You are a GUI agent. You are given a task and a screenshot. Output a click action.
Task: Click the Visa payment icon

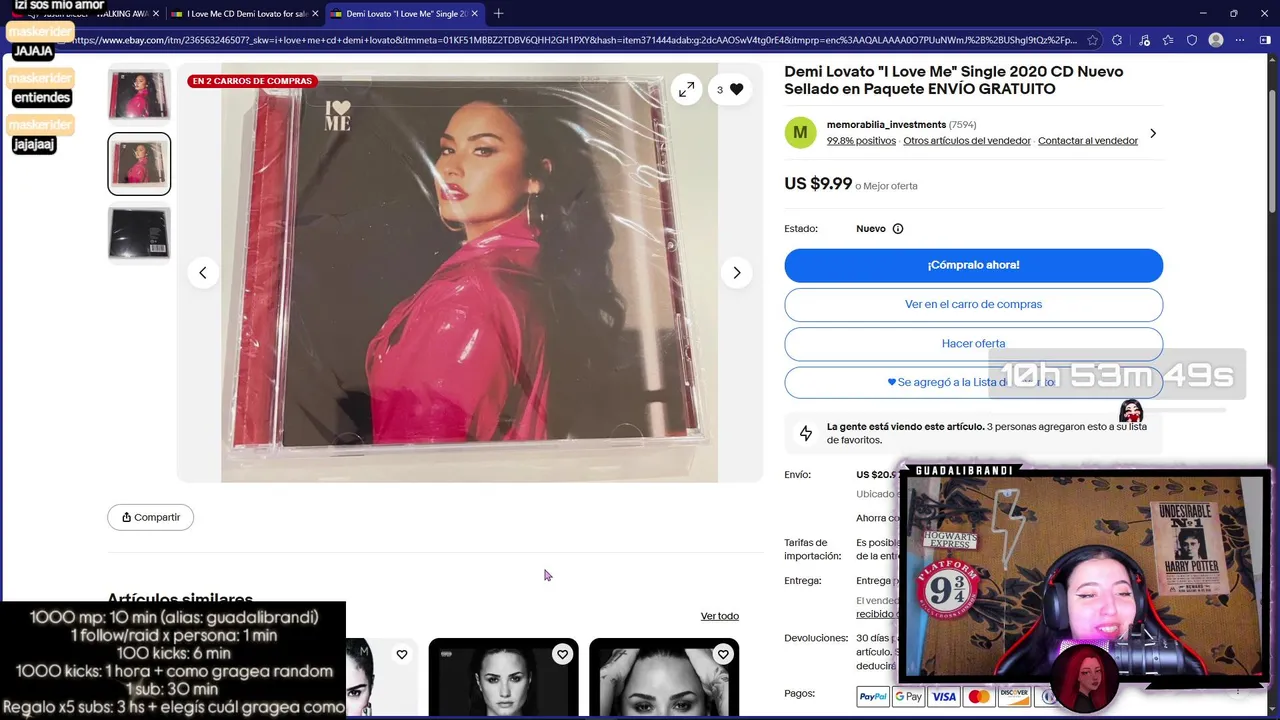click(x=944, y=697)
